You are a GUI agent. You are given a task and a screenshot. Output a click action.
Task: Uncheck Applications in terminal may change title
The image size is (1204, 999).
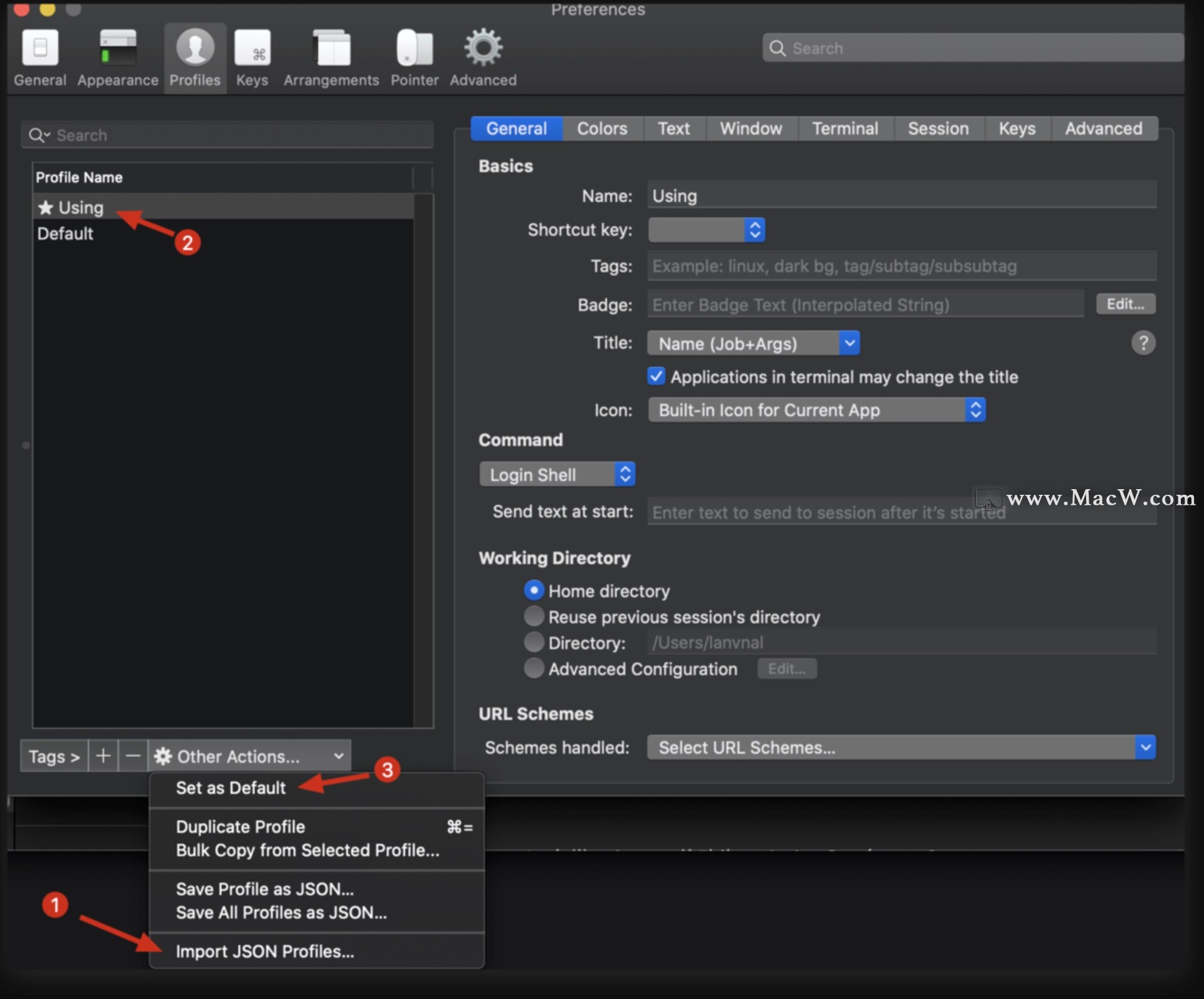point(656,376)
